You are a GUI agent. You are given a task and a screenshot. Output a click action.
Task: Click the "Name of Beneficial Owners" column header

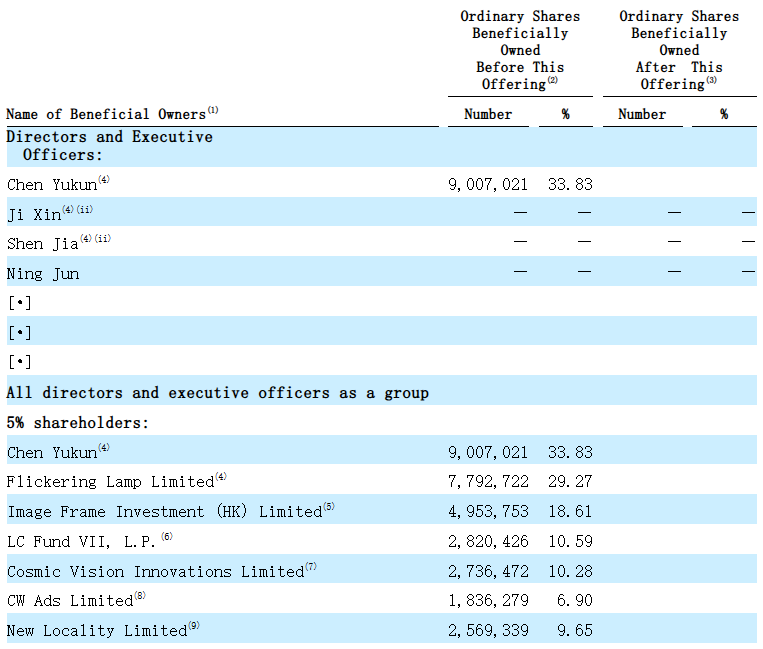105,115
